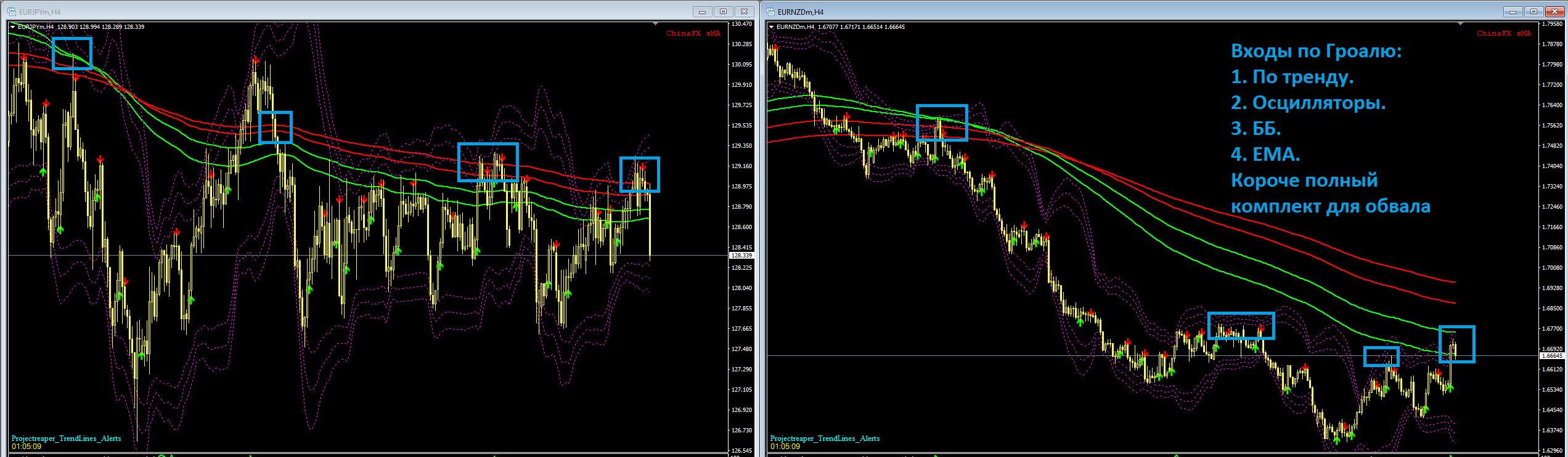Expand one-click trading arrow in EURNZDm chart

(x=771, y=27)
